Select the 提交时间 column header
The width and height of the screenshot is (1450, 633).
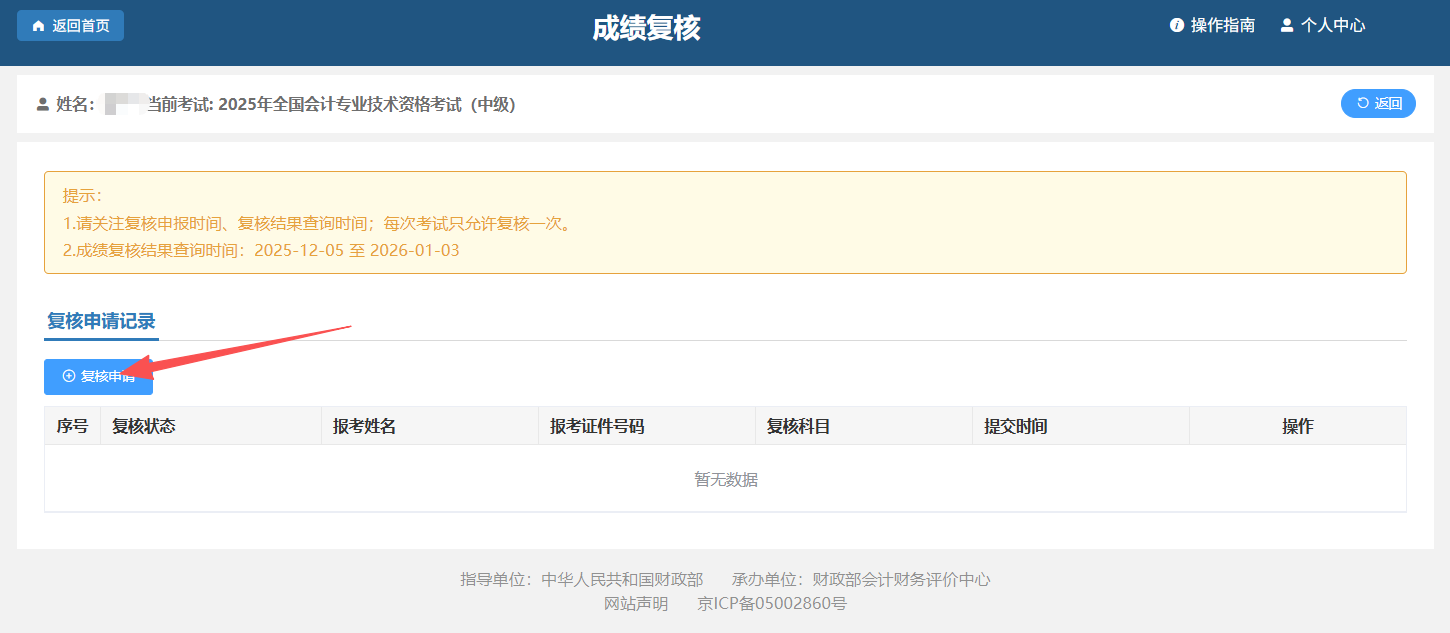1015,426
